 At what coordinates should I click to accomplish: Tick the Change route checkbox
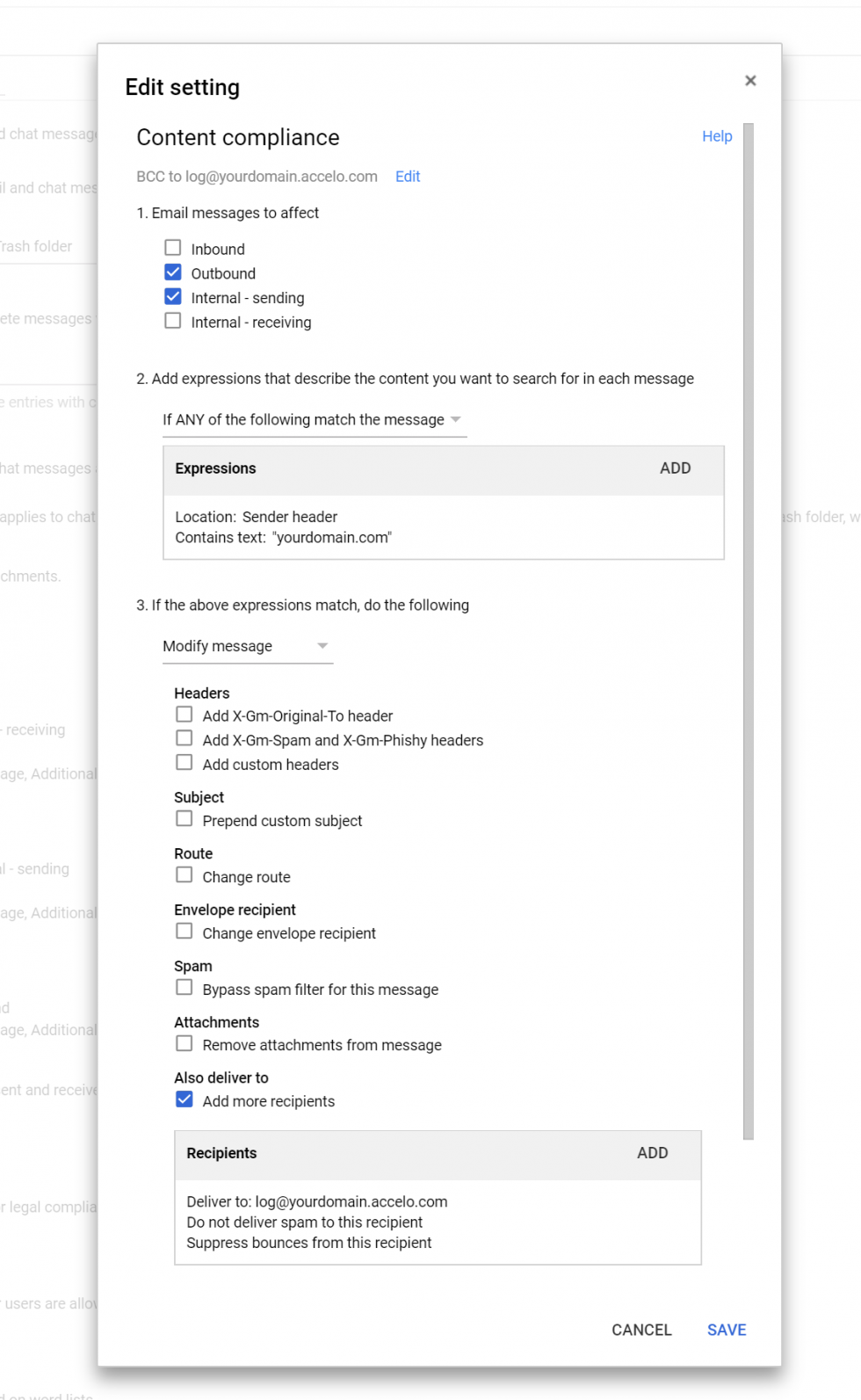coord(184,875)
